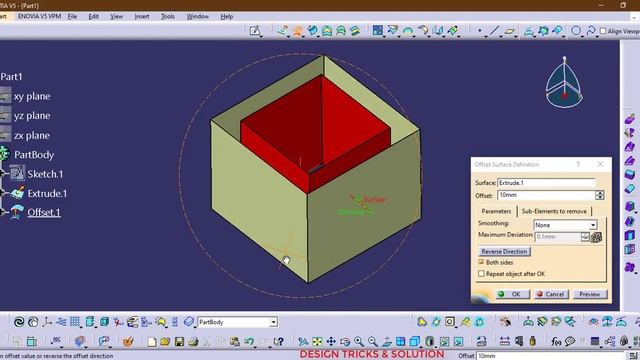Screen dimensions: 640x360
Task: Open the File menu
Action: [72, 16]
